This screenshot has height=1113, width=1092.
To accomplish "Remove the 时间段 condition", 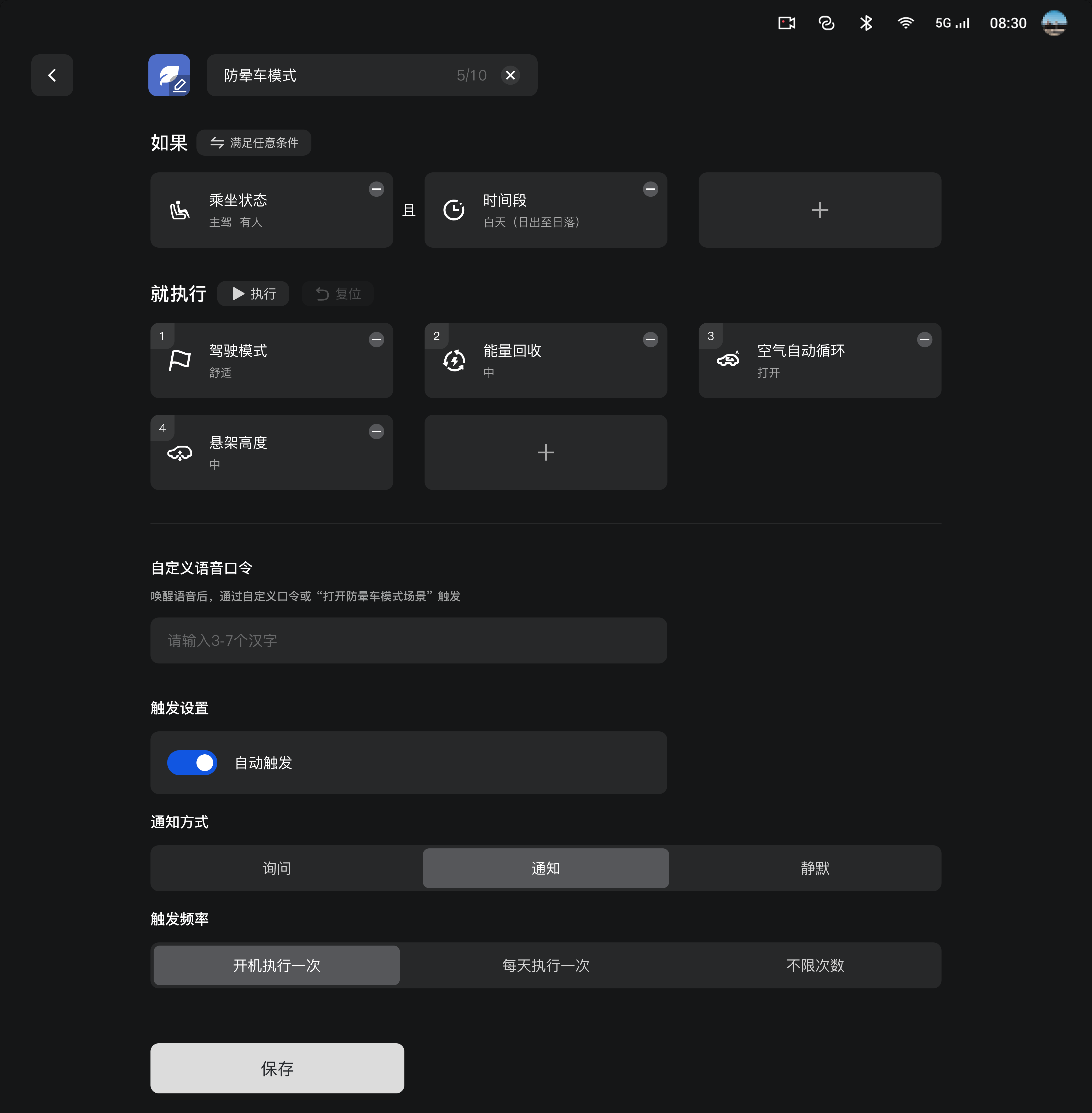I will (x=650, y=189).
